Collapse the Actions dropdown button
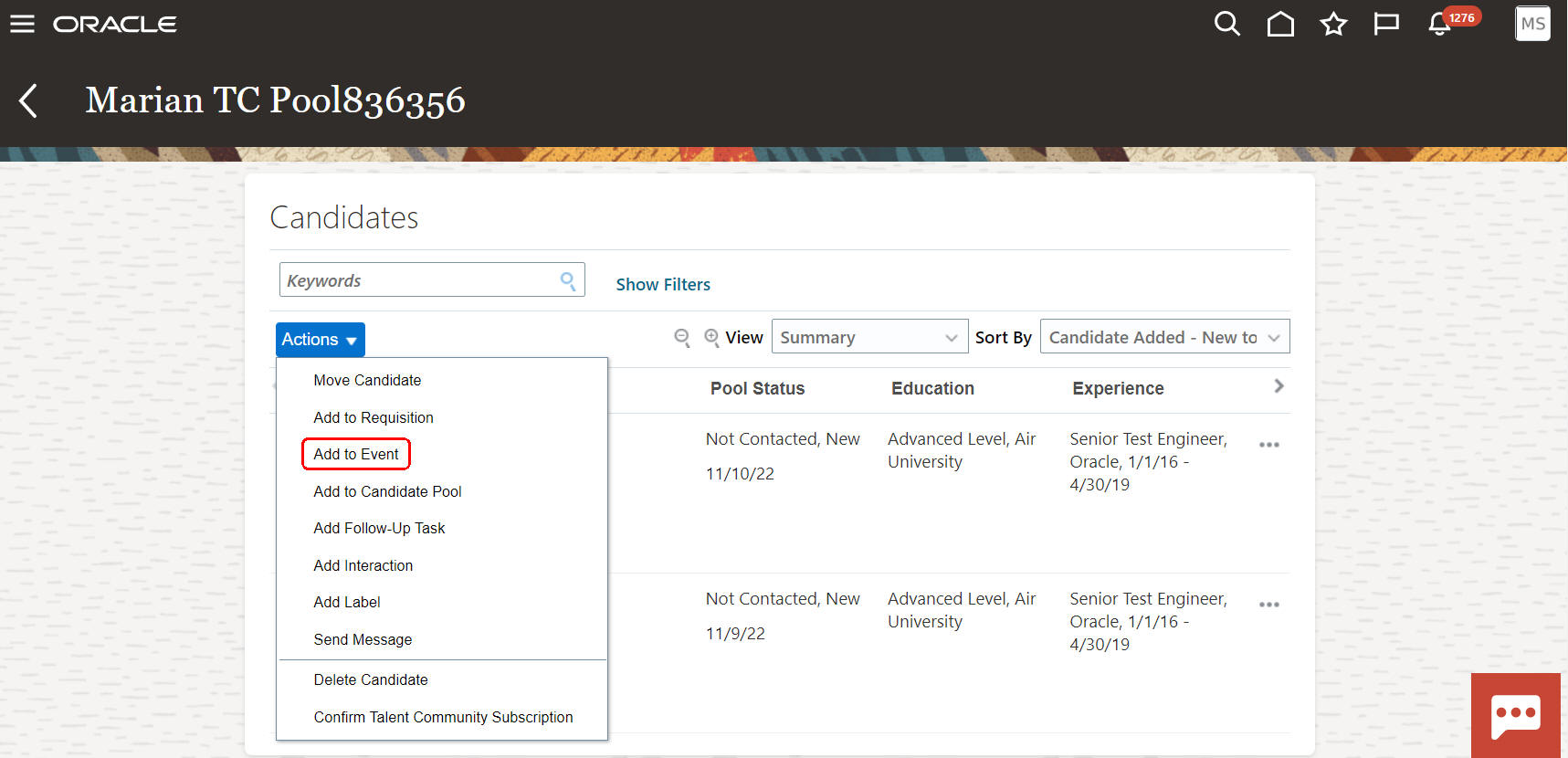The width and height of the screenshot is (1568, 758). pyautogui.click(x=320, y=340)
